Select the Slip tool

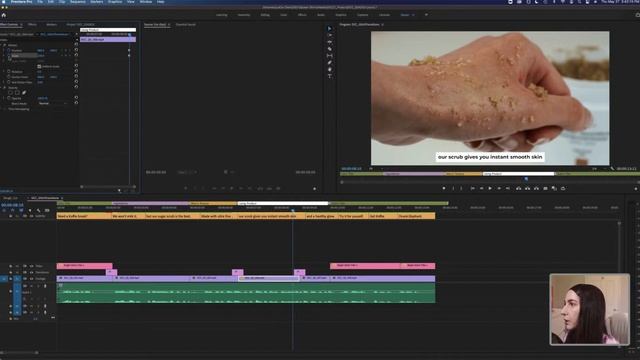[329, 56]
